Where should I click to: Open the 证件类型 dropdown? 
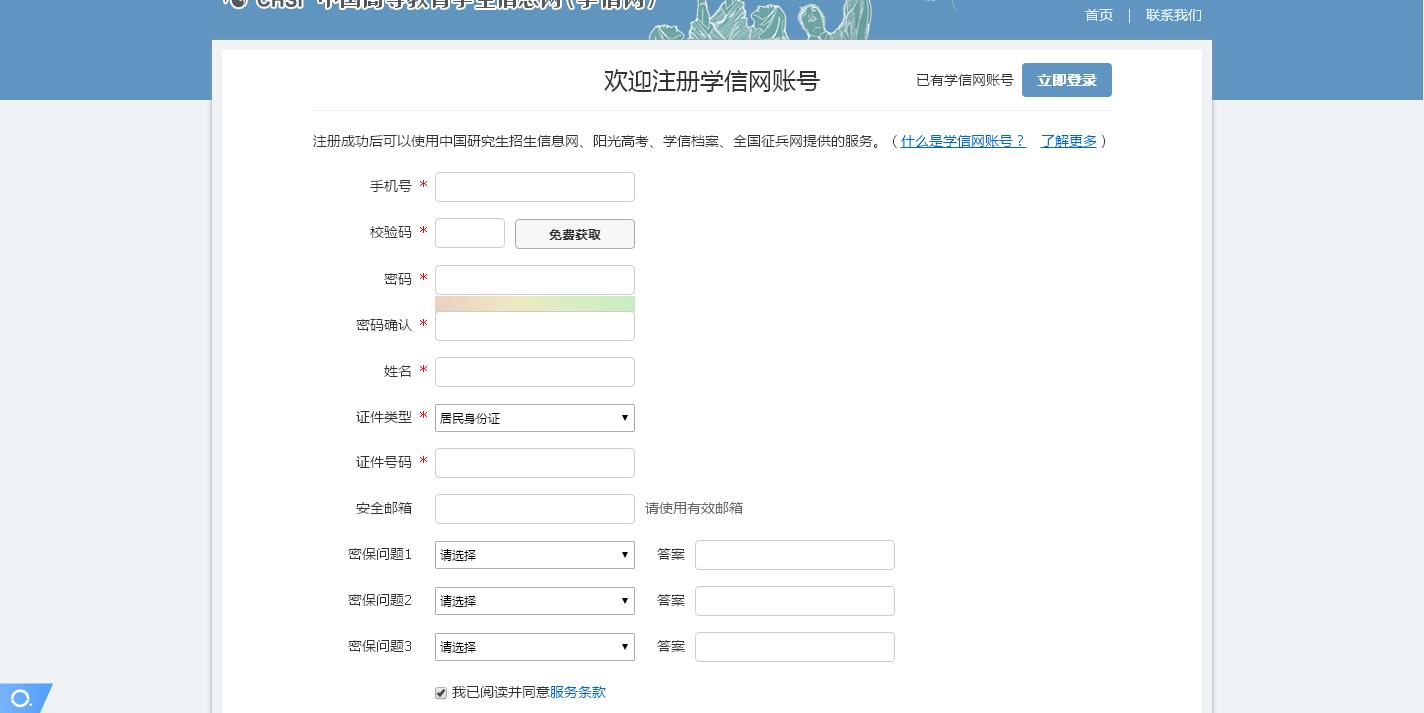tap(534, 418)
